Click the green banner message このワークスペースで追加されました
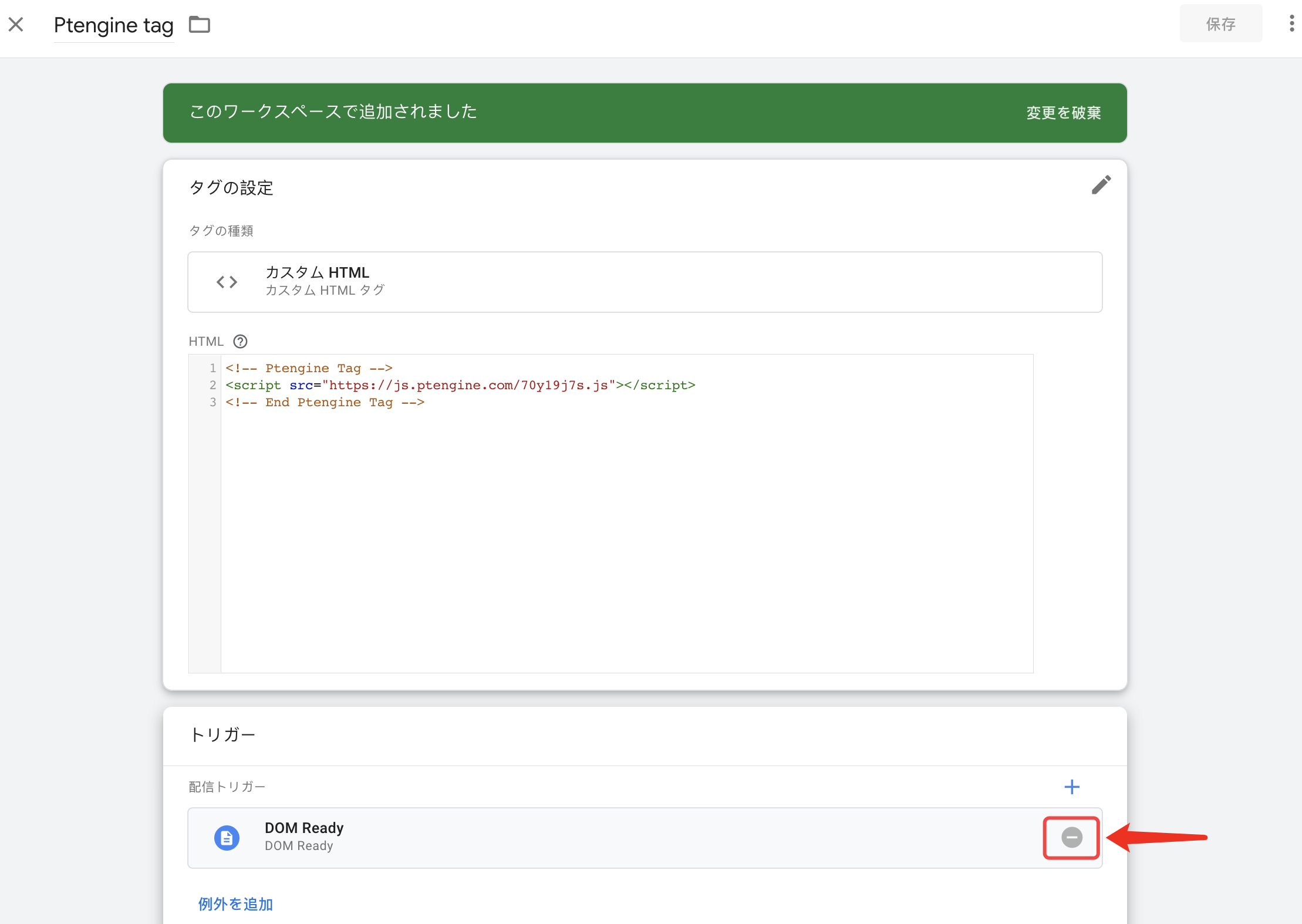Image resolution: width=1302 pixels, height=924 pixels. (333, 112)
